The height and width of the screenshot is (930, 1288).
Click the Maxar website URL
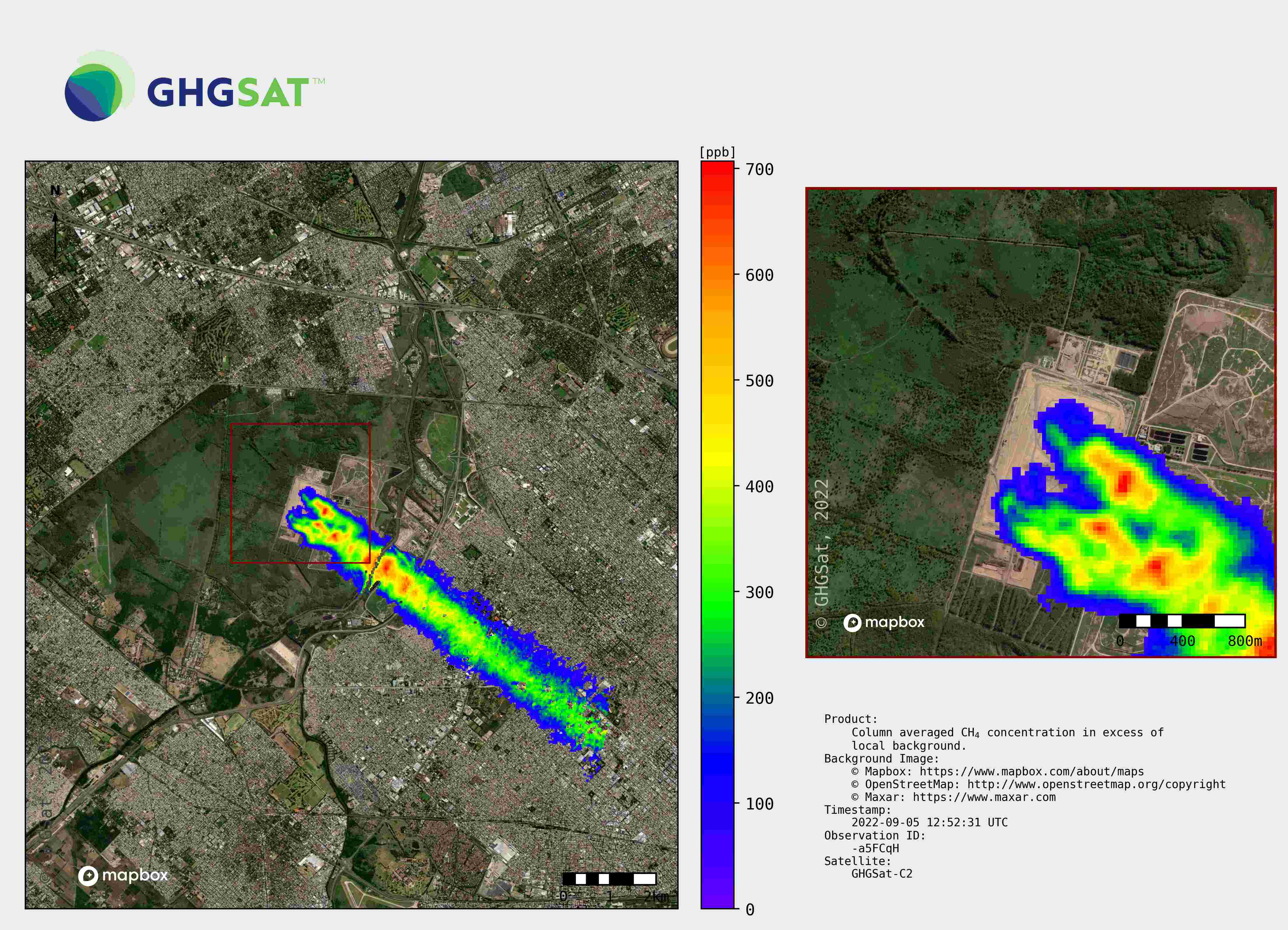point(984,797)
